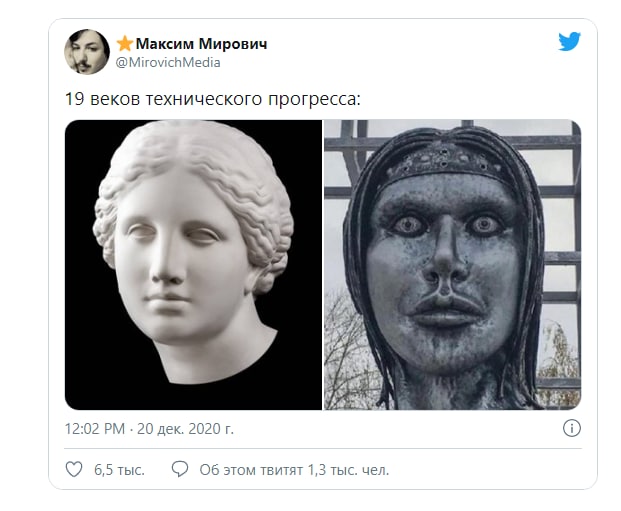Click the 6,5 тыс. likes count
This screenshot has width=621, height=511.
[119, 470]
